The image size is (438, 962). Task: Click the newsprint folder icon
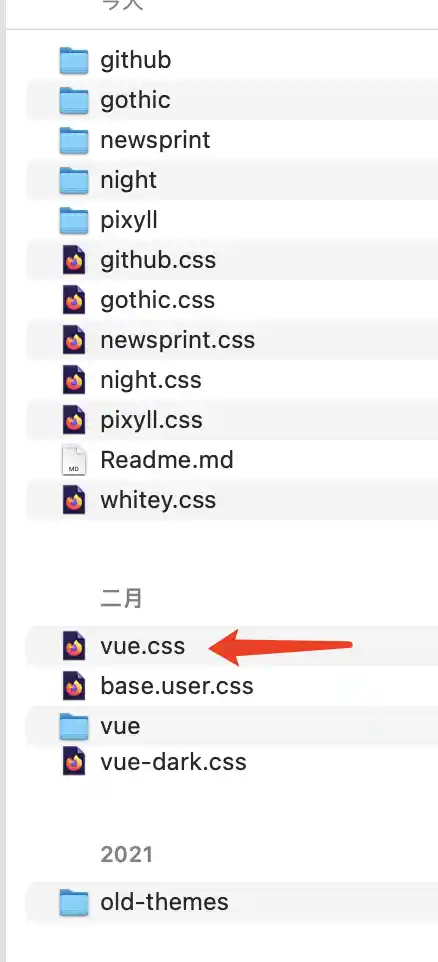[74, 140]
